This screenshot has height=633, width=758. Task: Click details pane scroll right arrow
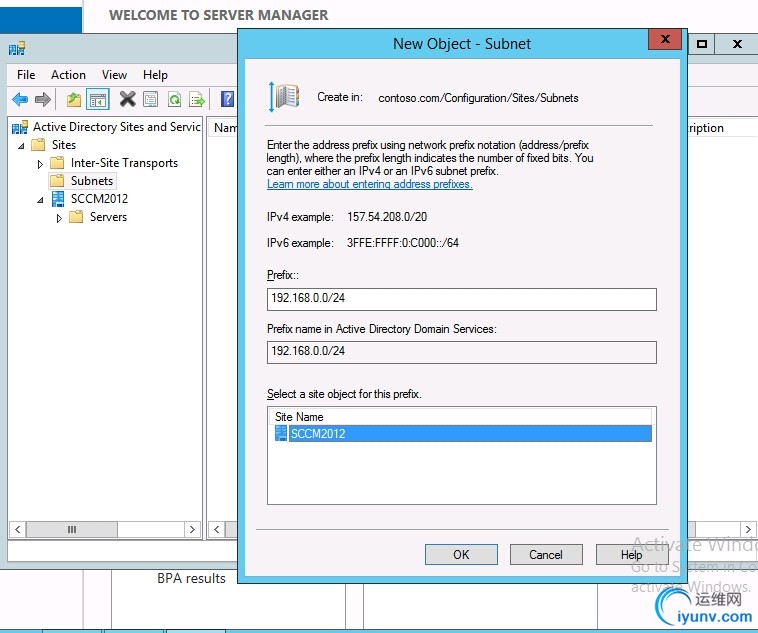(x=748, y=529)
